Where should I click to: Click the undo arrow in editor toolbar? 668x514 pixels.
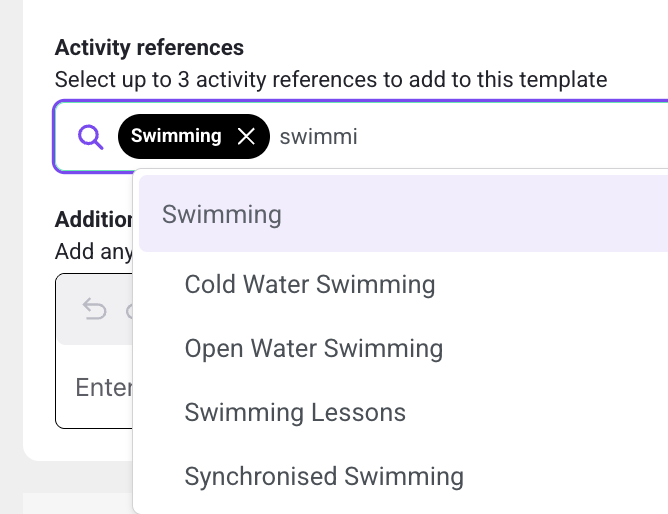pos(94,309)
